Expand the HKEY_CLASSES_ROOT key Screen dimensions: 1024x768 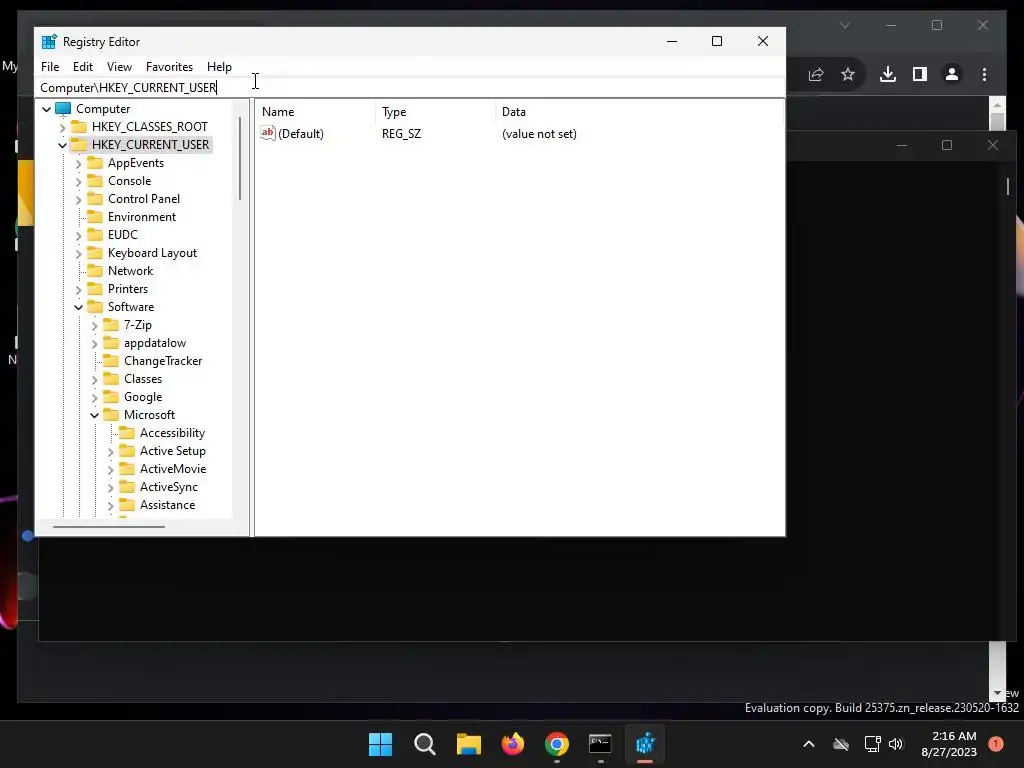point(63,127)
